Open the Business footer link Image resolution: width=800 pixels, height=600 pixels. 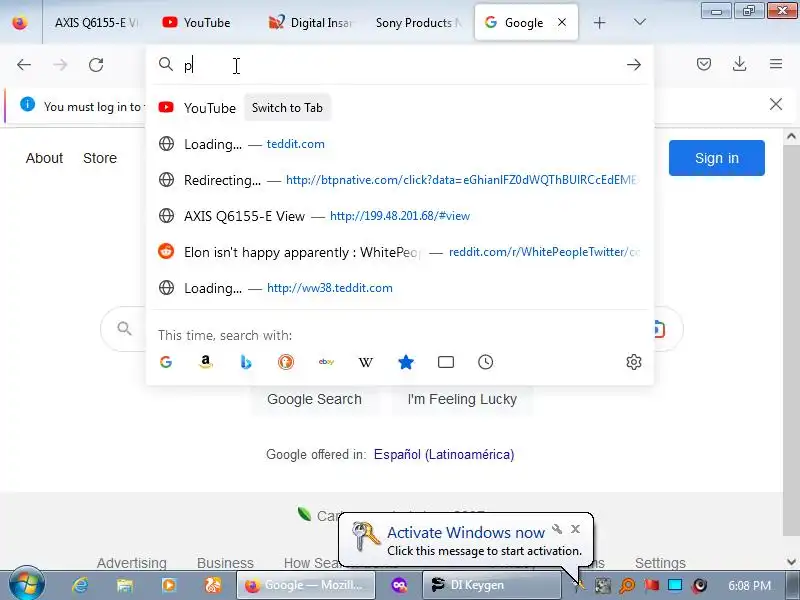click(x=225, y=563)
